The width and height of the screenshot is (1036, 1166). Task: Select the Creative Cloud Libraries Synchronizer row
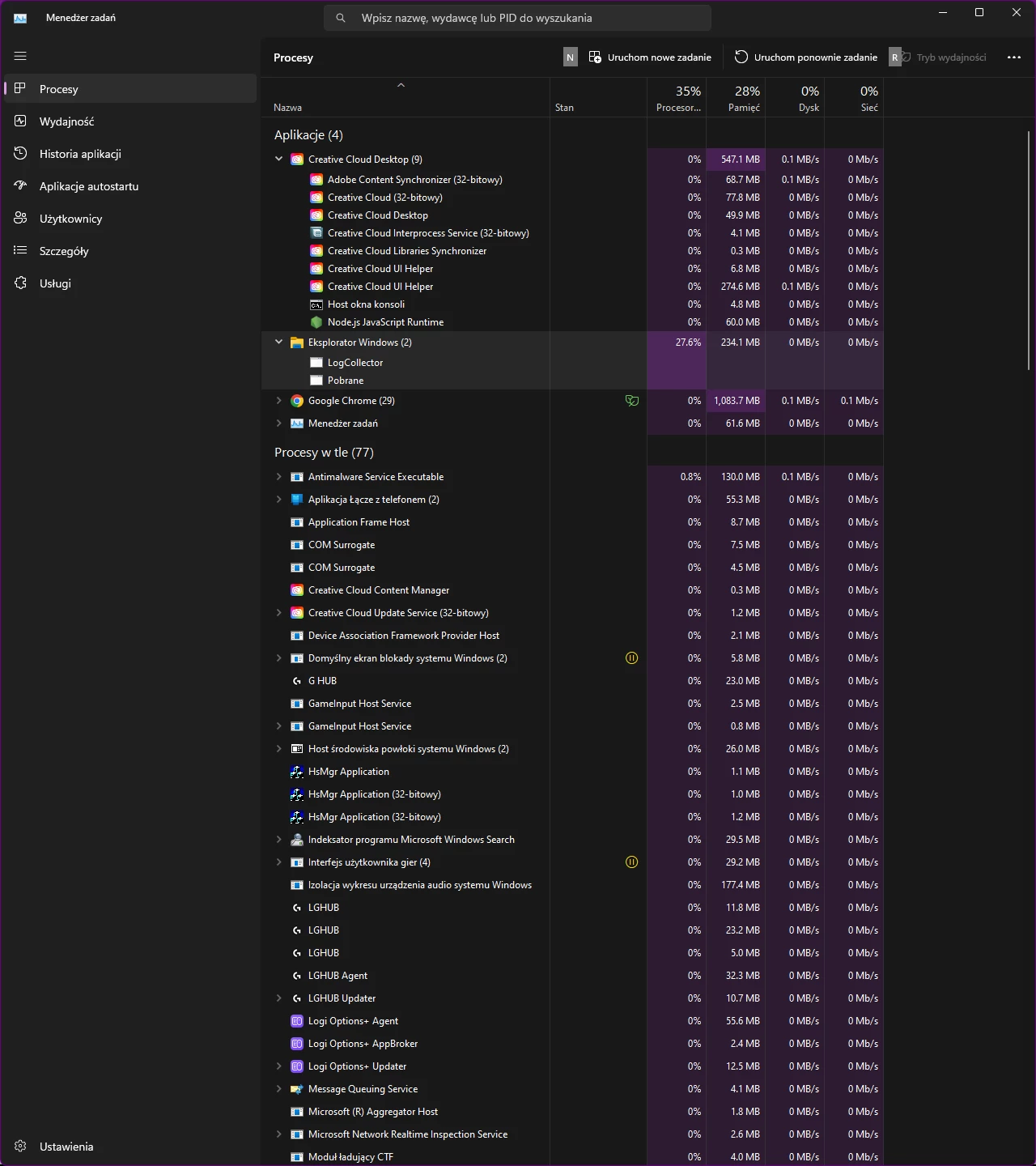[x=572, y=251]
